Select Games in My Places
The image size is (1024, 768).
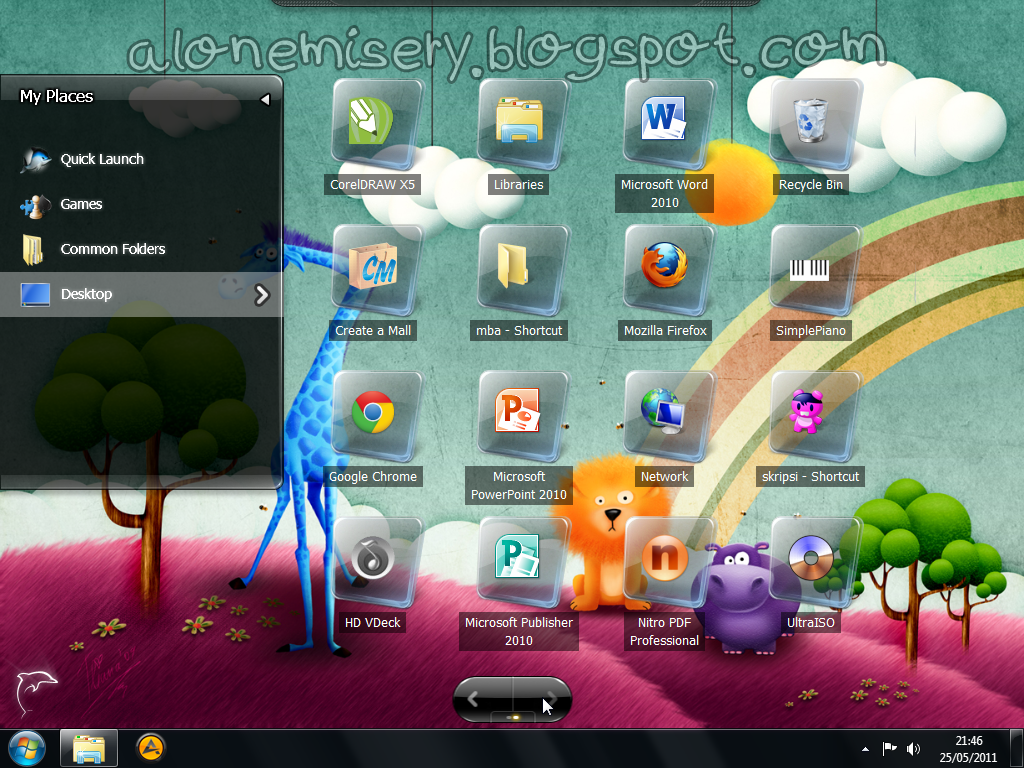pos(141,204)
